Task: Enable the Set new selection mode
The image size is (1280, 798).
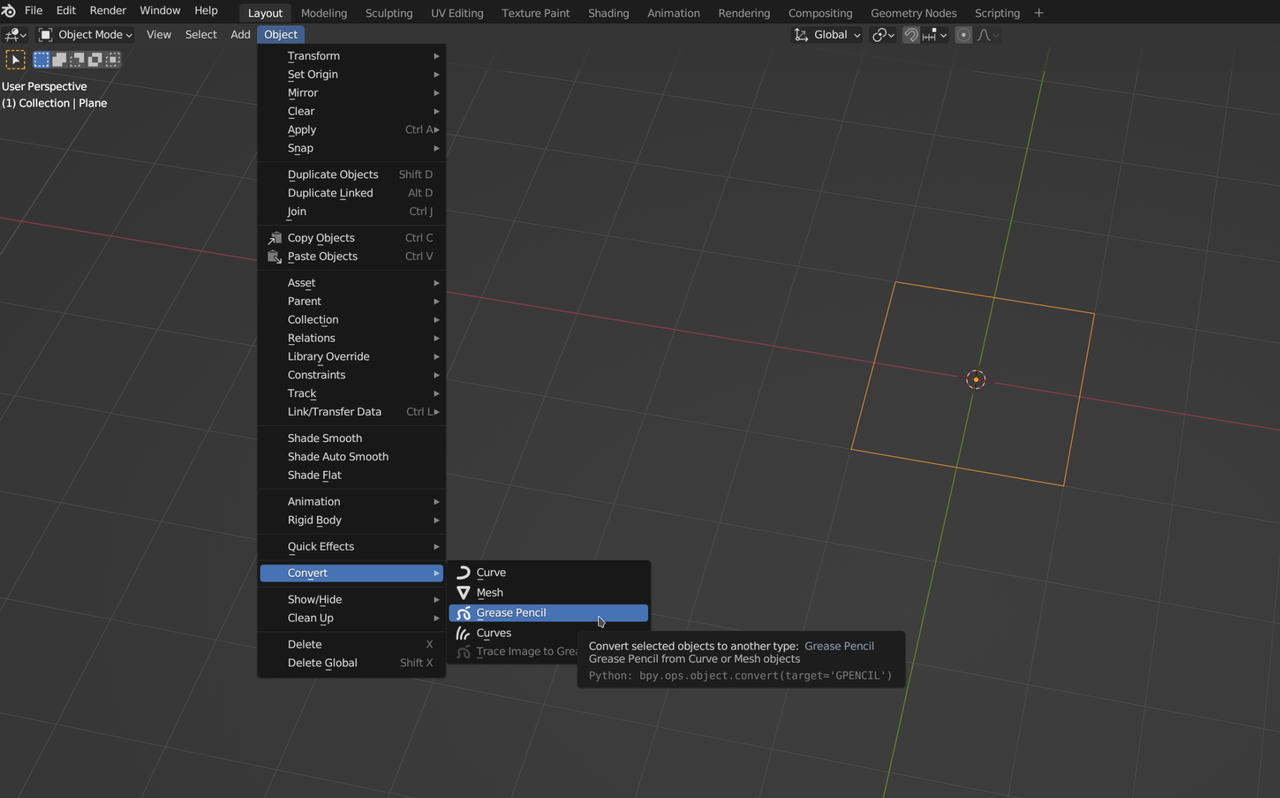Action: pyautogui.click(x=42, y=60)
